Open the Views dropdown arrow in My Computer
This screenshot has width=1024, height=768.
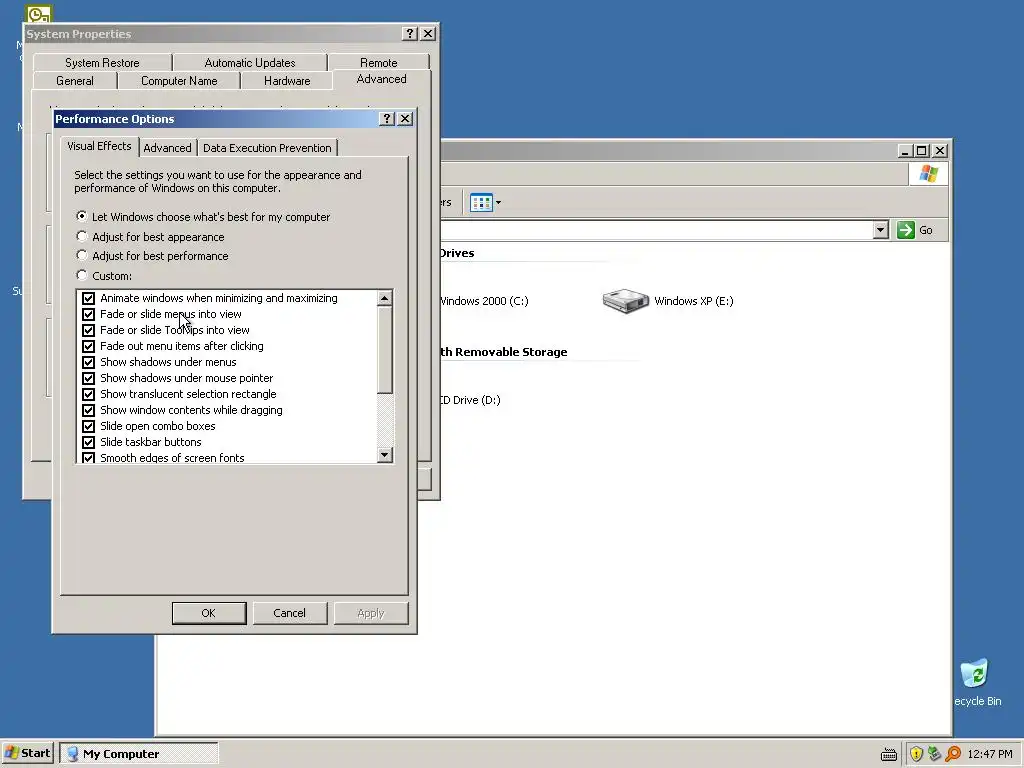pos(498,202)
